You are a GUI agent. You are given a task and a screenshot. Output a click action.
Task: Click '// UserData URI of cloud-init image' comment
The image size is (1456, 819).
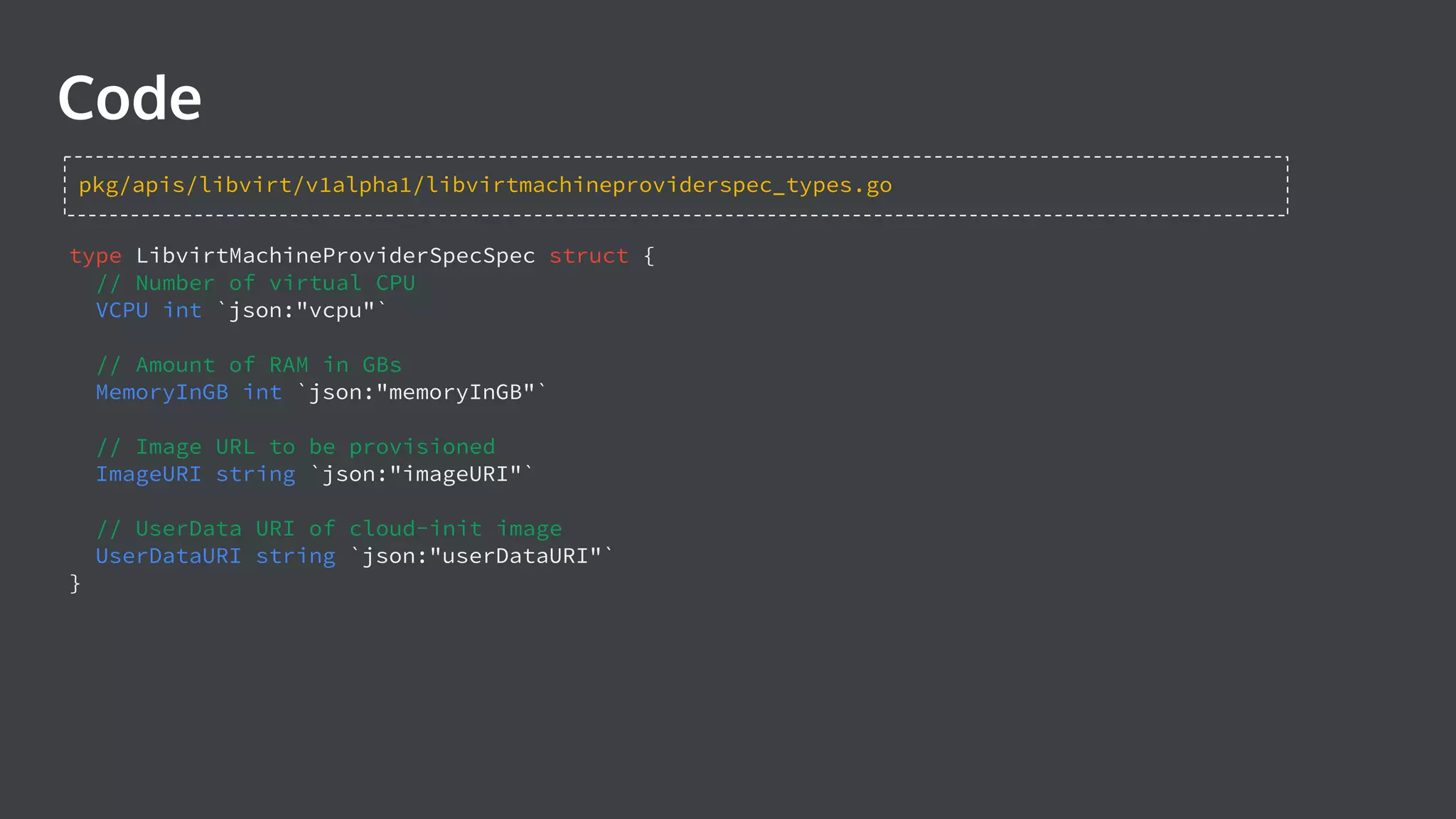pyautogui.click(x=329, y=528)
